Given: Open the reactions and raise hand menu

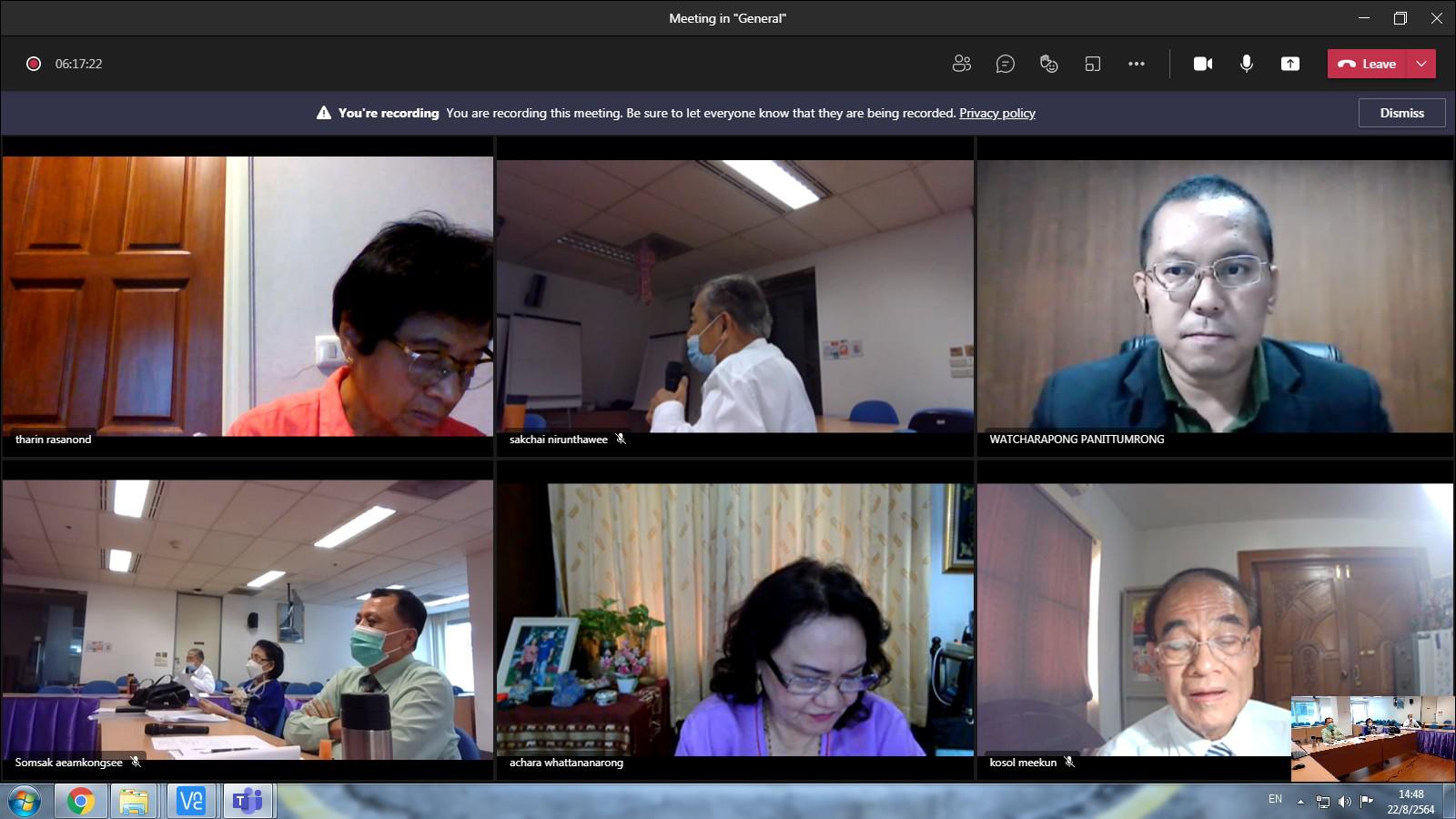Looking at the screenshot, I should coord(1049,64).
